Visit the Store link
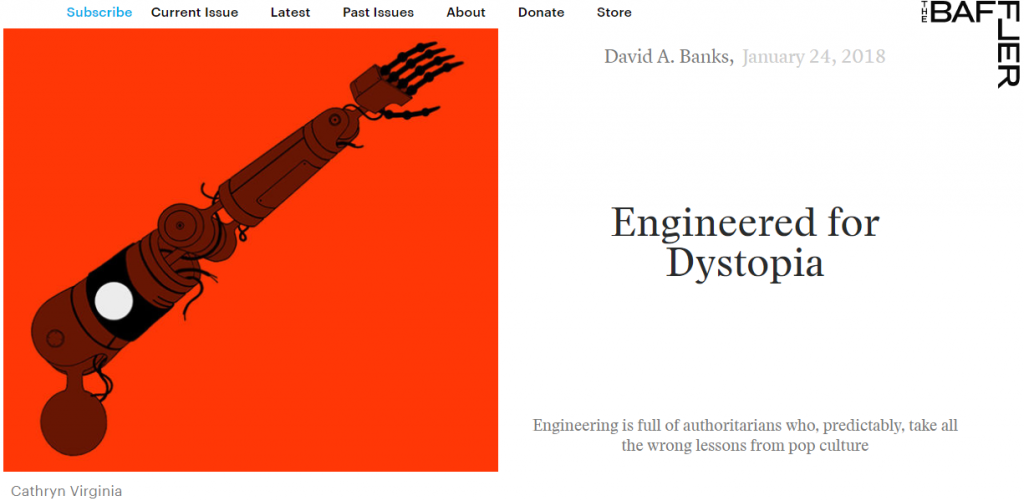This screenshot has width=1024, height=501. click(614, 12)
